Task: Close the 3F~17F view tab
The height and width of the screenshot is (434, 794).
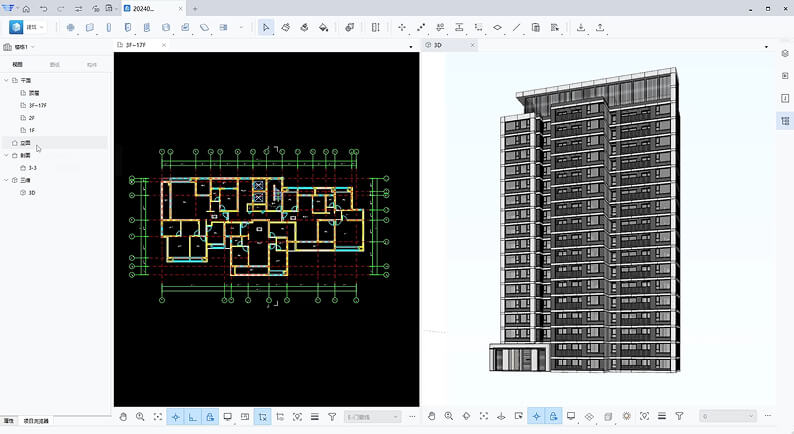Action: 164,46
